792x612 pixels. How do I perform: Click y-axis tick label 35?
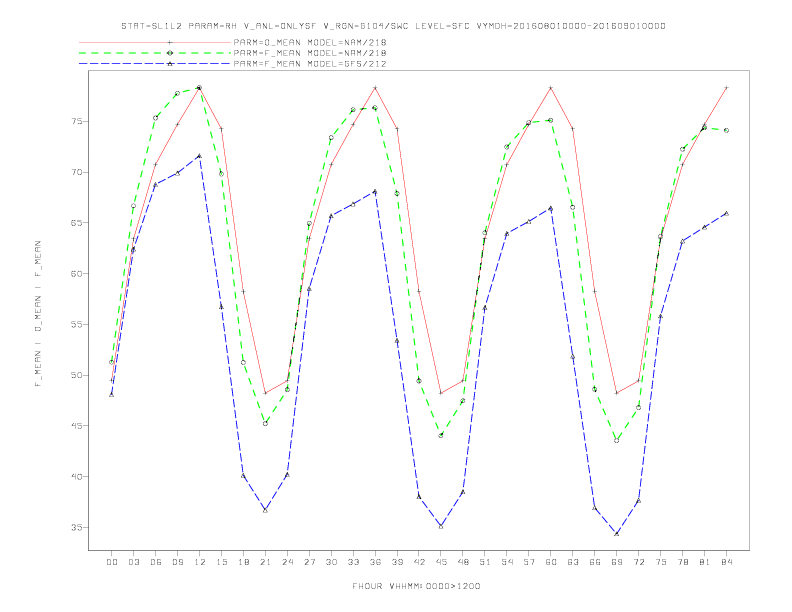point(77,527)
